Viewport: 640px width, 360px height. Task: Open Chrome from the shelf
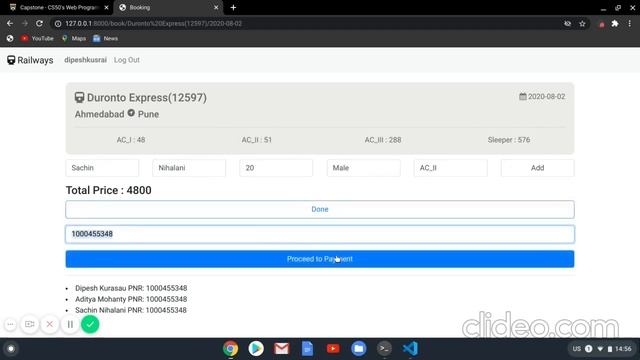[231, 349]
